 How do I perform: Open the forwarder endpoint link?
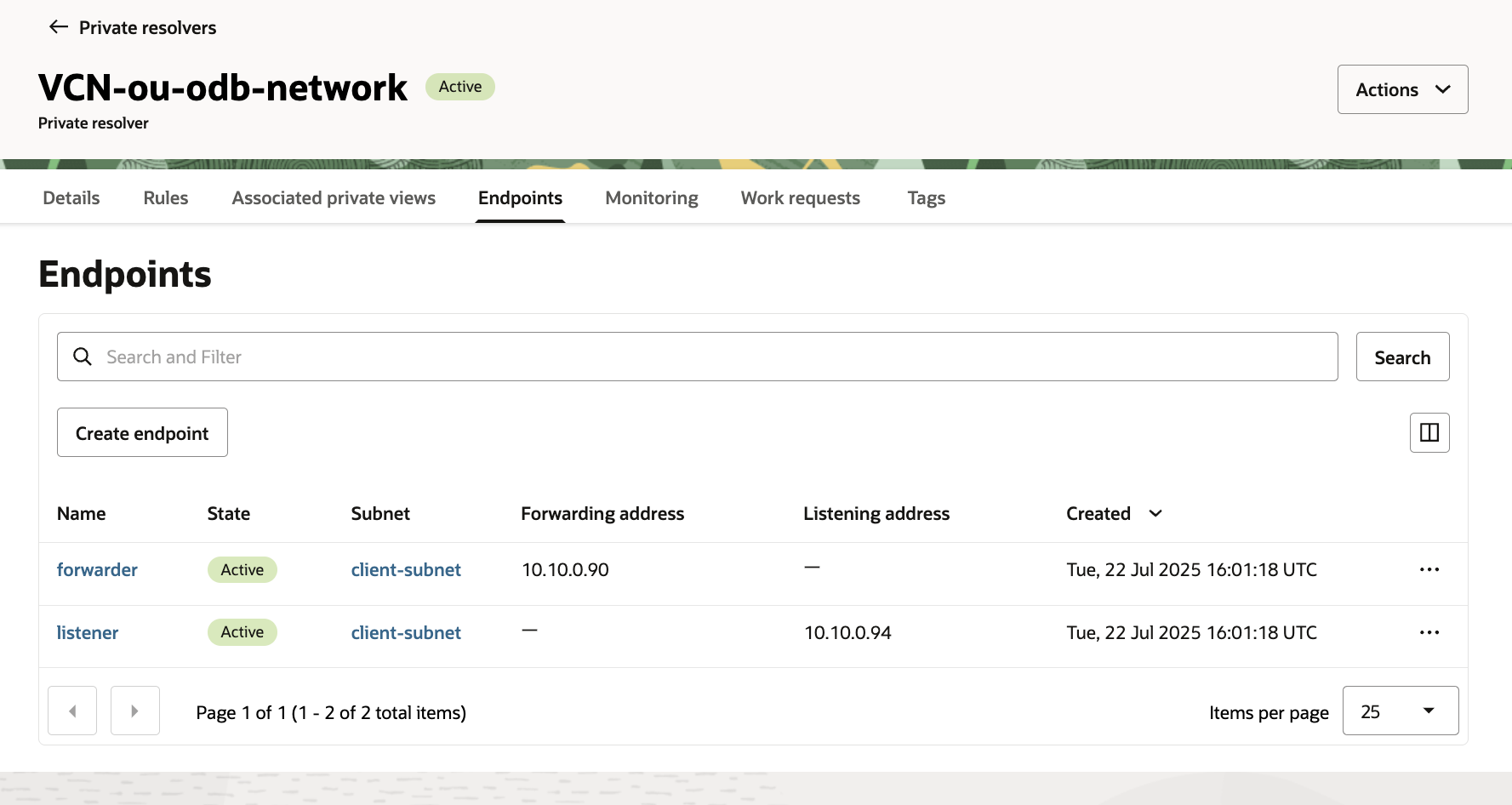(97, 570)
